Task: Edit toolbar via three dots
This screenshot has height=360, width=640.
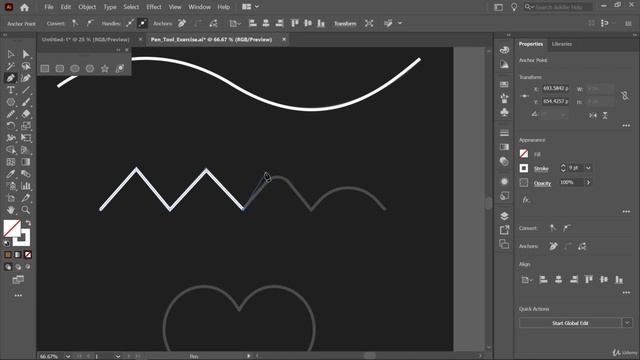Action: pos(18,295)
